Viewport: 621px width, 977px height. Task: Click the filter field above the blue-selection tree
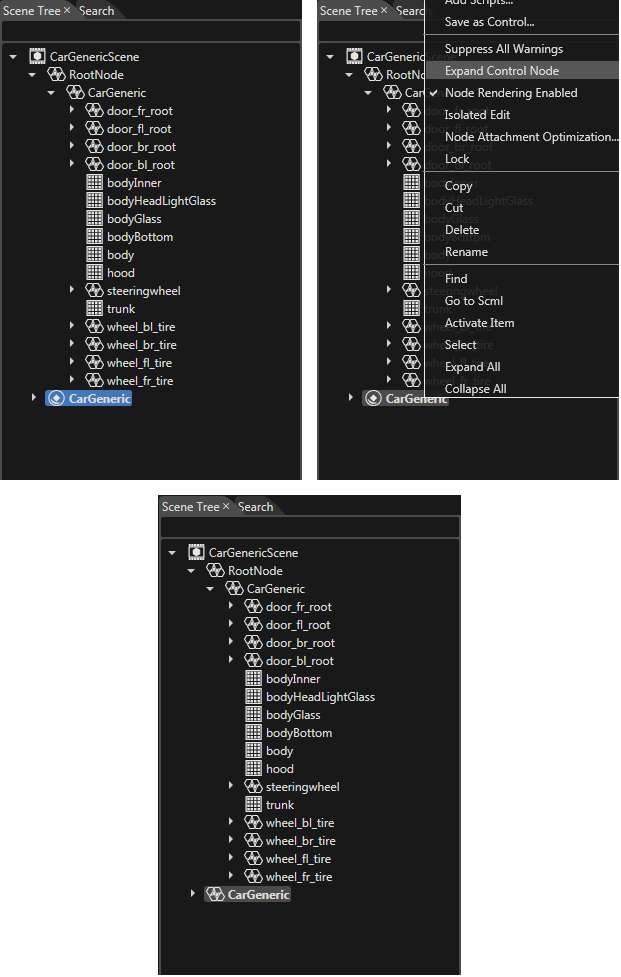click(151, 31)
